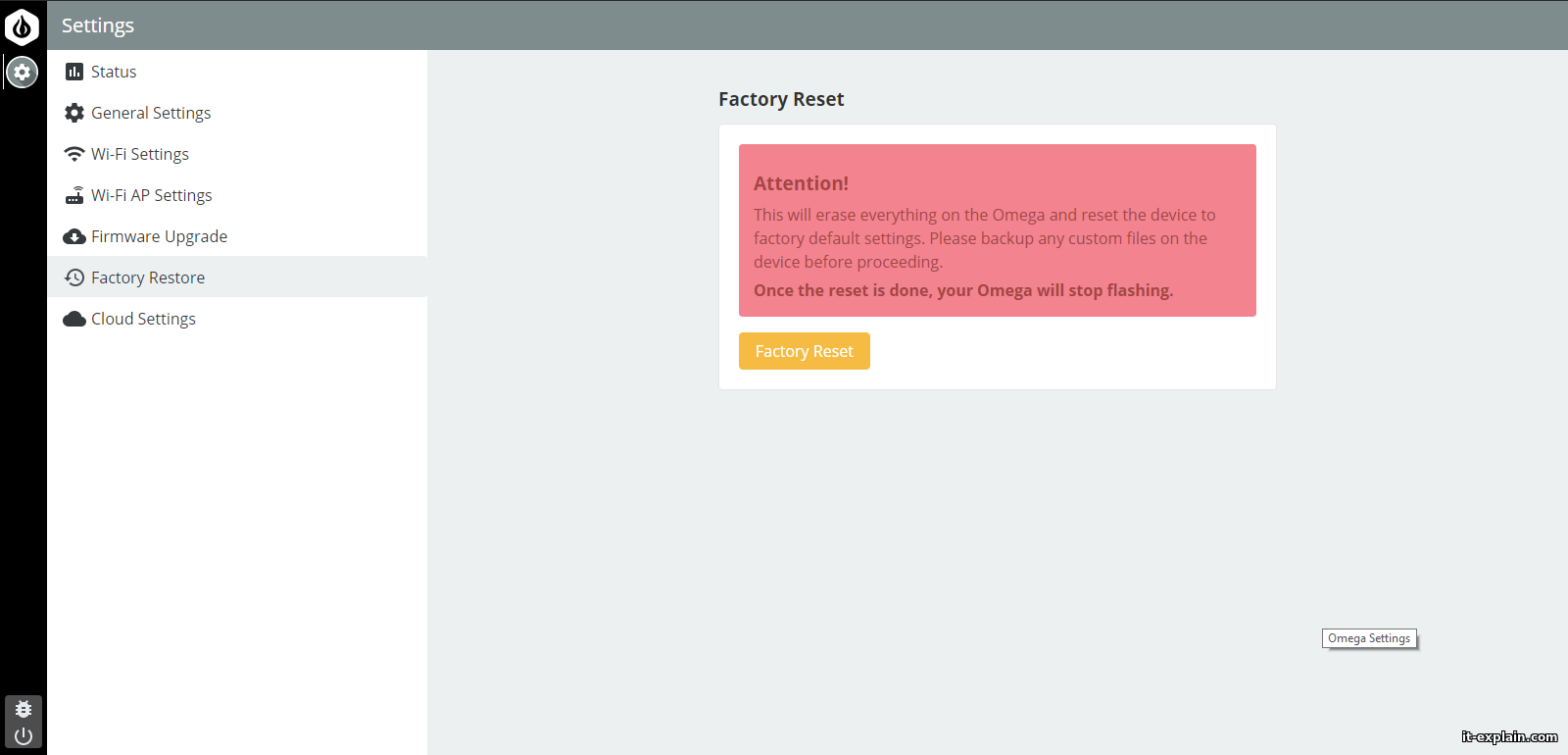
Task: Click the Wi-Fi signal icon in sidebar
Action: pos(74,154)
